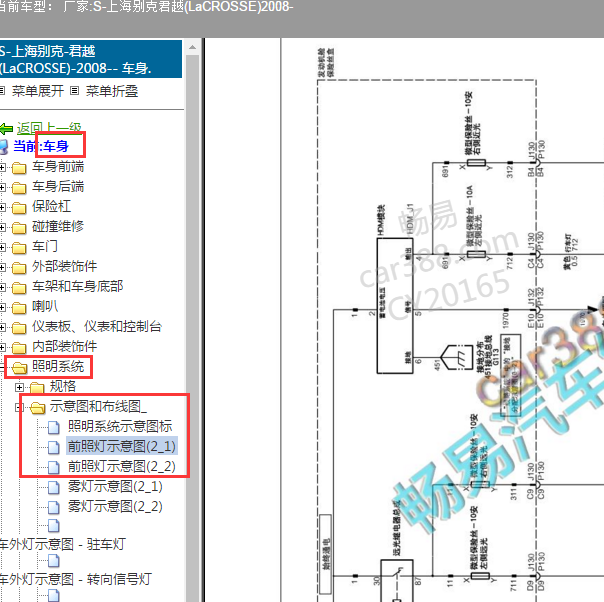The width and height of the screenshot is (604, 602).
Task: Click the HDM模块 box in wiring diagram
Action: (x=395, y=306)
